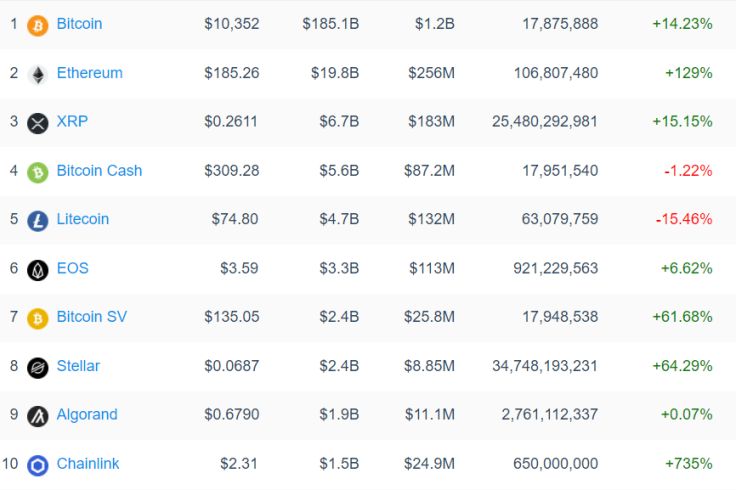
Task: Click the black XRP logo icon
Action: coord(38,123)
